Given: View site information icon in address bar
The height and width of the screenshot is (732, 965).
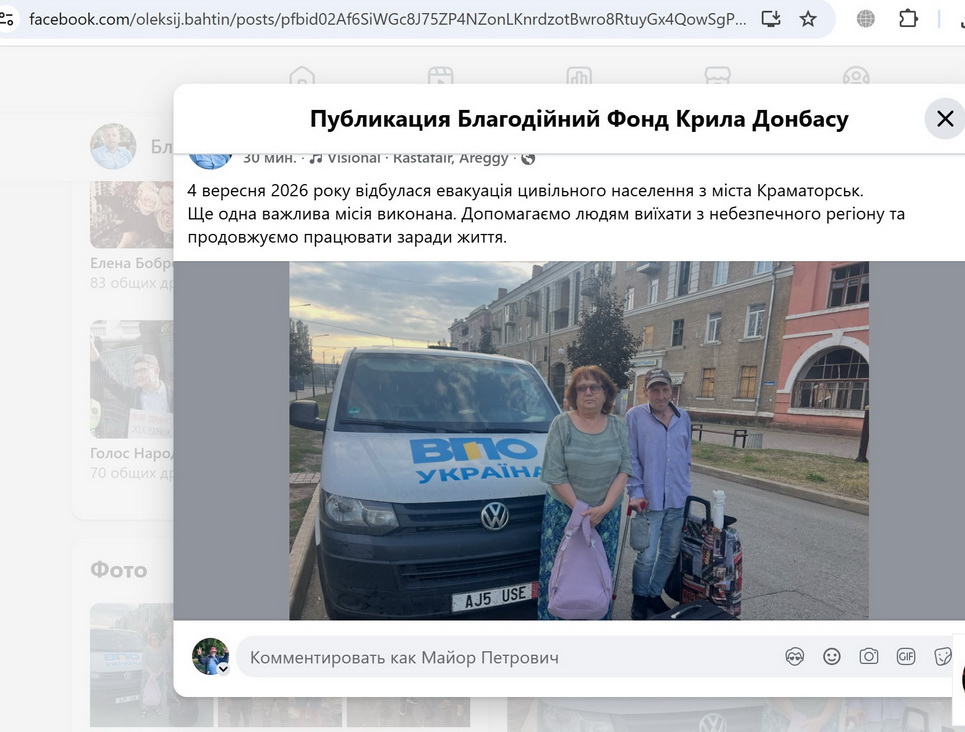Looking at the screenshot, I should pos(7,19).
